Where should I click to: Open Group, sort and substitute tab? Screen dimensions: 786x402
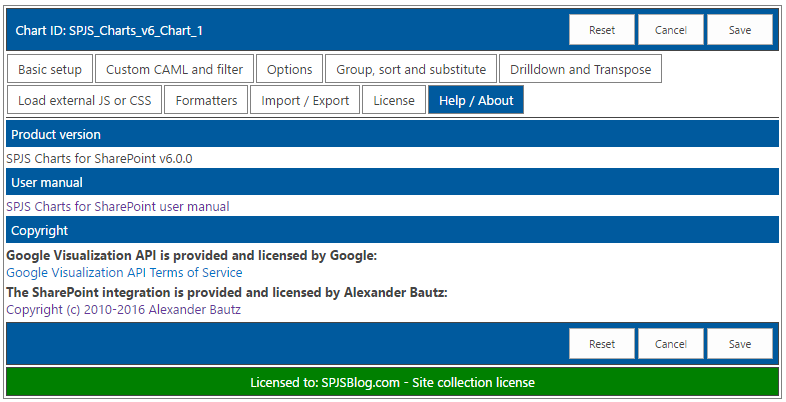tap(411, 69)
